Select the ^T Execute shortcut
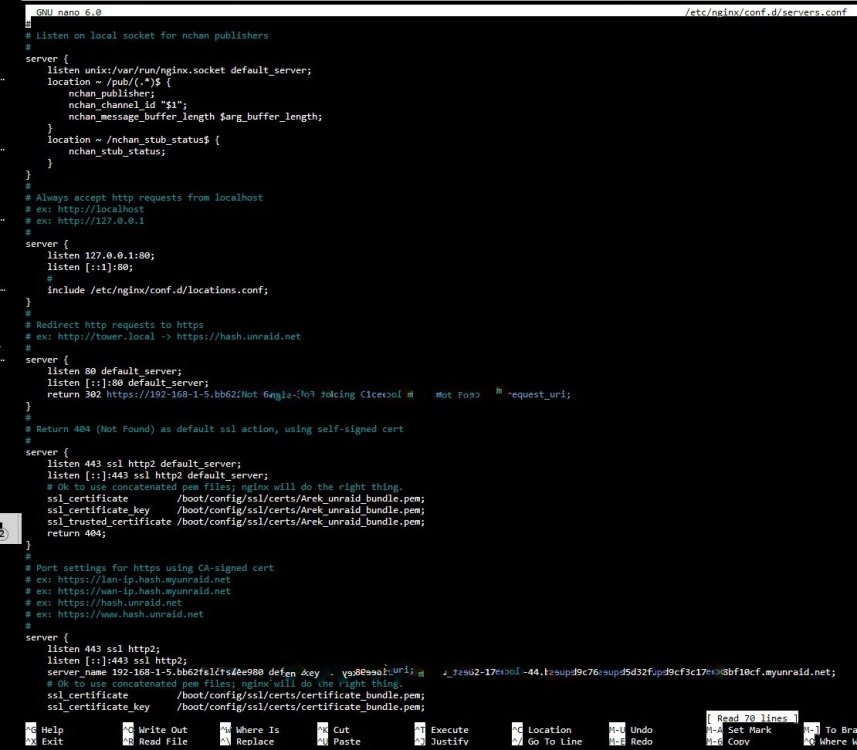857x750 pixels. click(442, 730)
